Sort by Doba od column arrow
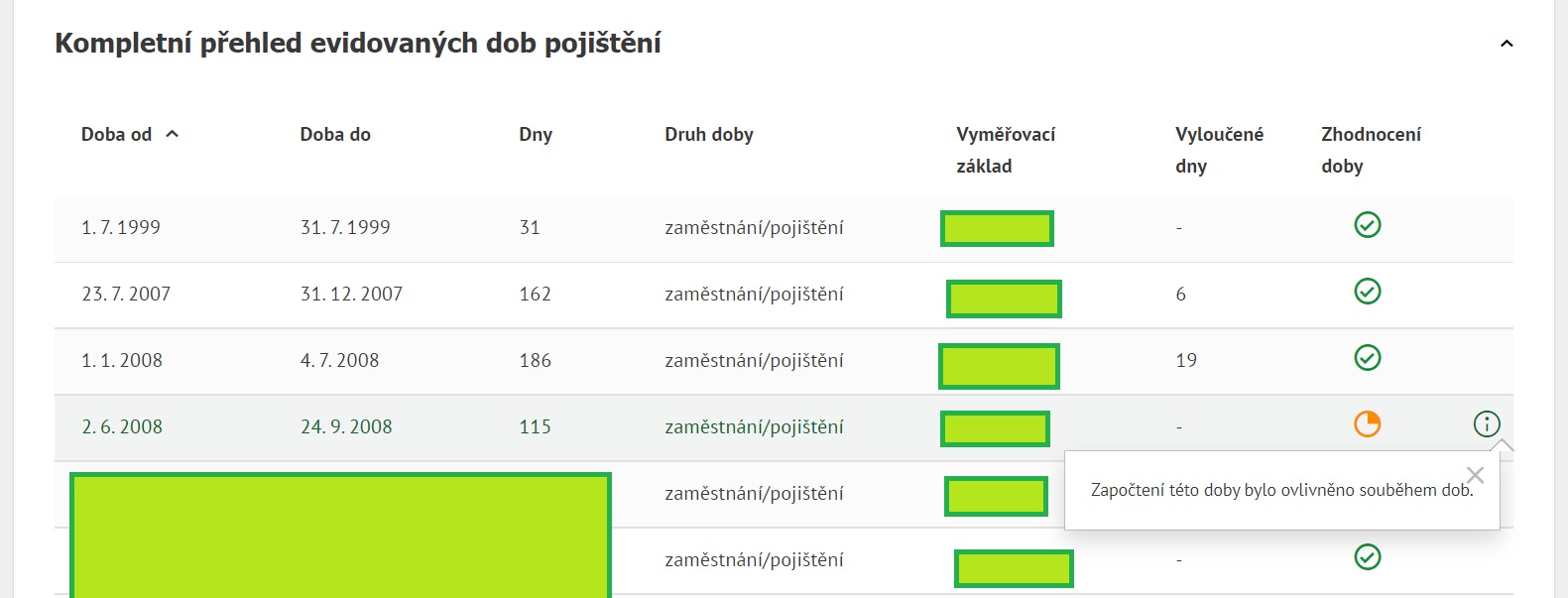The width and height of the screenshot is (1568, 598). 173,134
